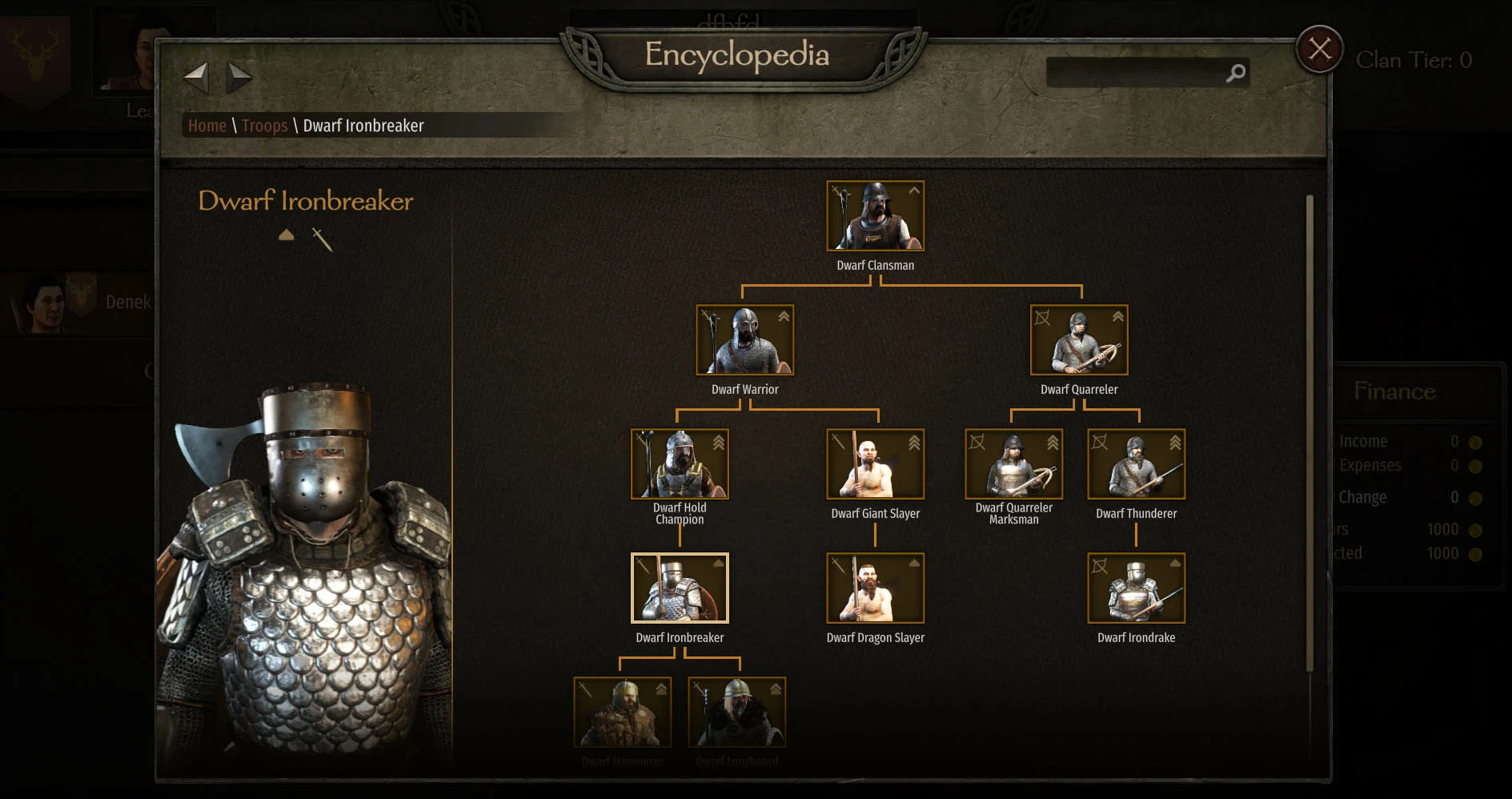1512x799 pixels.
Task: Go back with the left arrow
Action: click(x=196, y=78)
